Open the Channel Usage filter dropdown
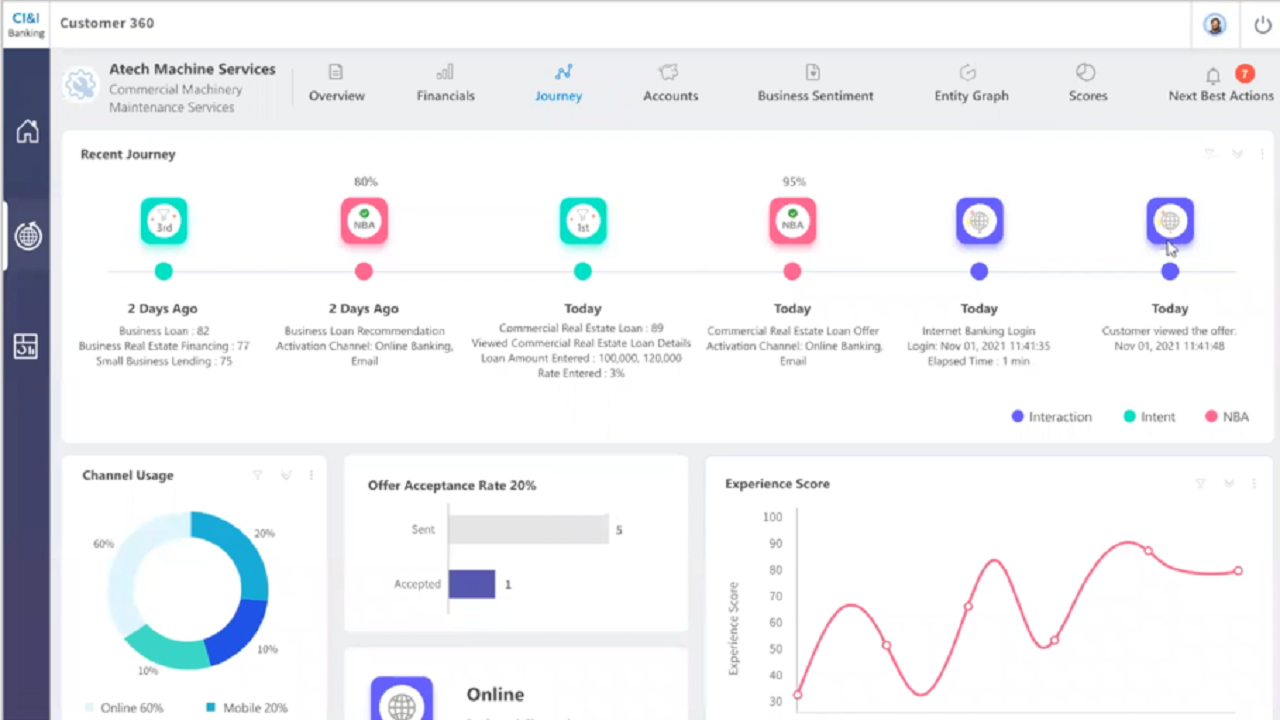1280x720 pixels. [x=257, y=475]
